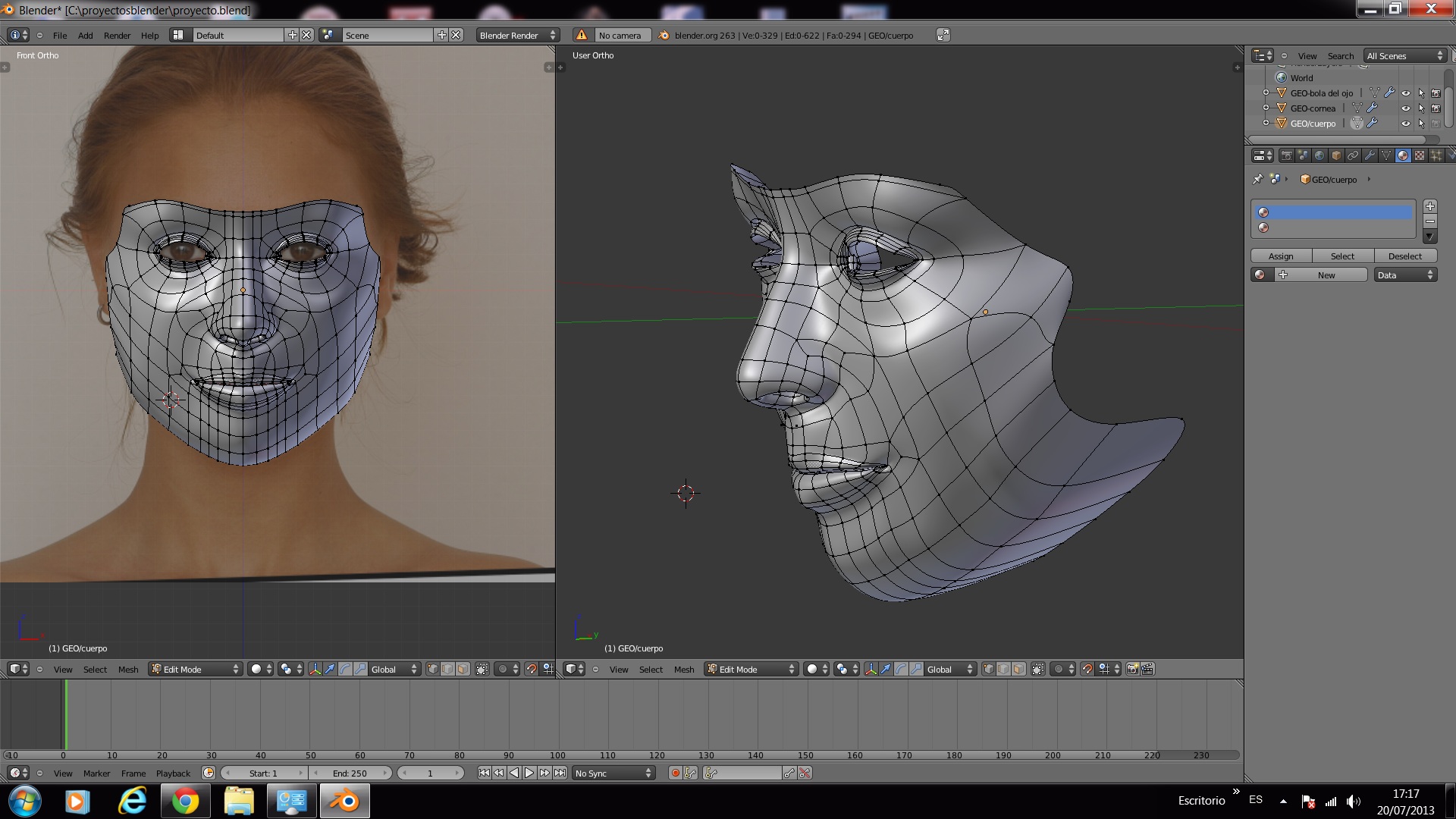Click the snap magnet icon in right viewport
This screenshot has height=819, width=1456.
pyautogui.click(x=1087, y=669)
